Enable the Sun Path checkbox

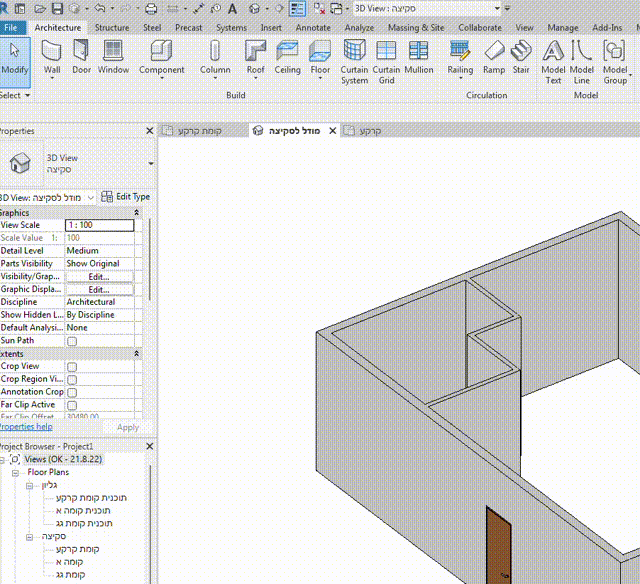point(71,341)
